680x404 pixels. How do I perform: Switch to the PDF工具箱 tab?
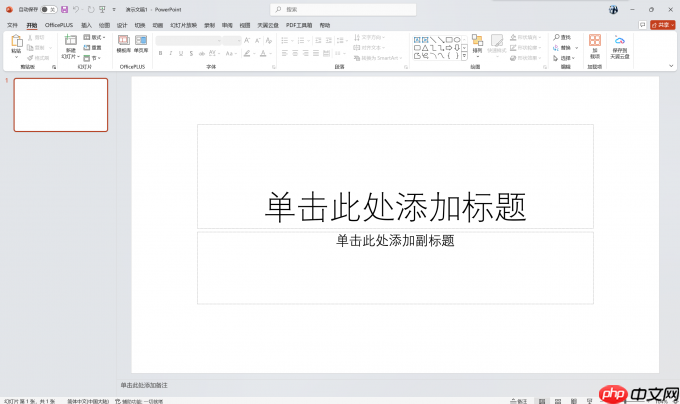[299, 25]
